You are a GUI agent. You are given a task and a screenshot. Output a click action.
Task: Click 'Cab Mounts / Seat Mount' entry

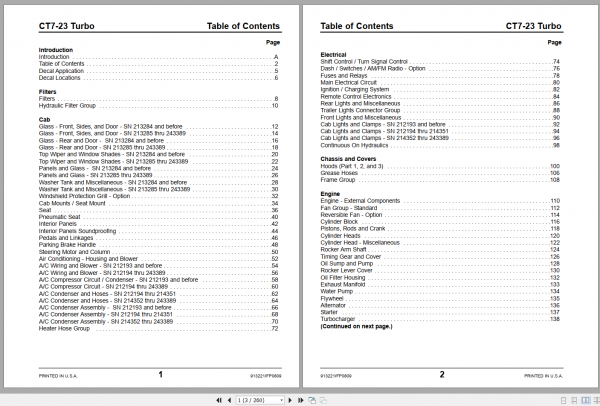pyautogui.click(x=72, y=203)
